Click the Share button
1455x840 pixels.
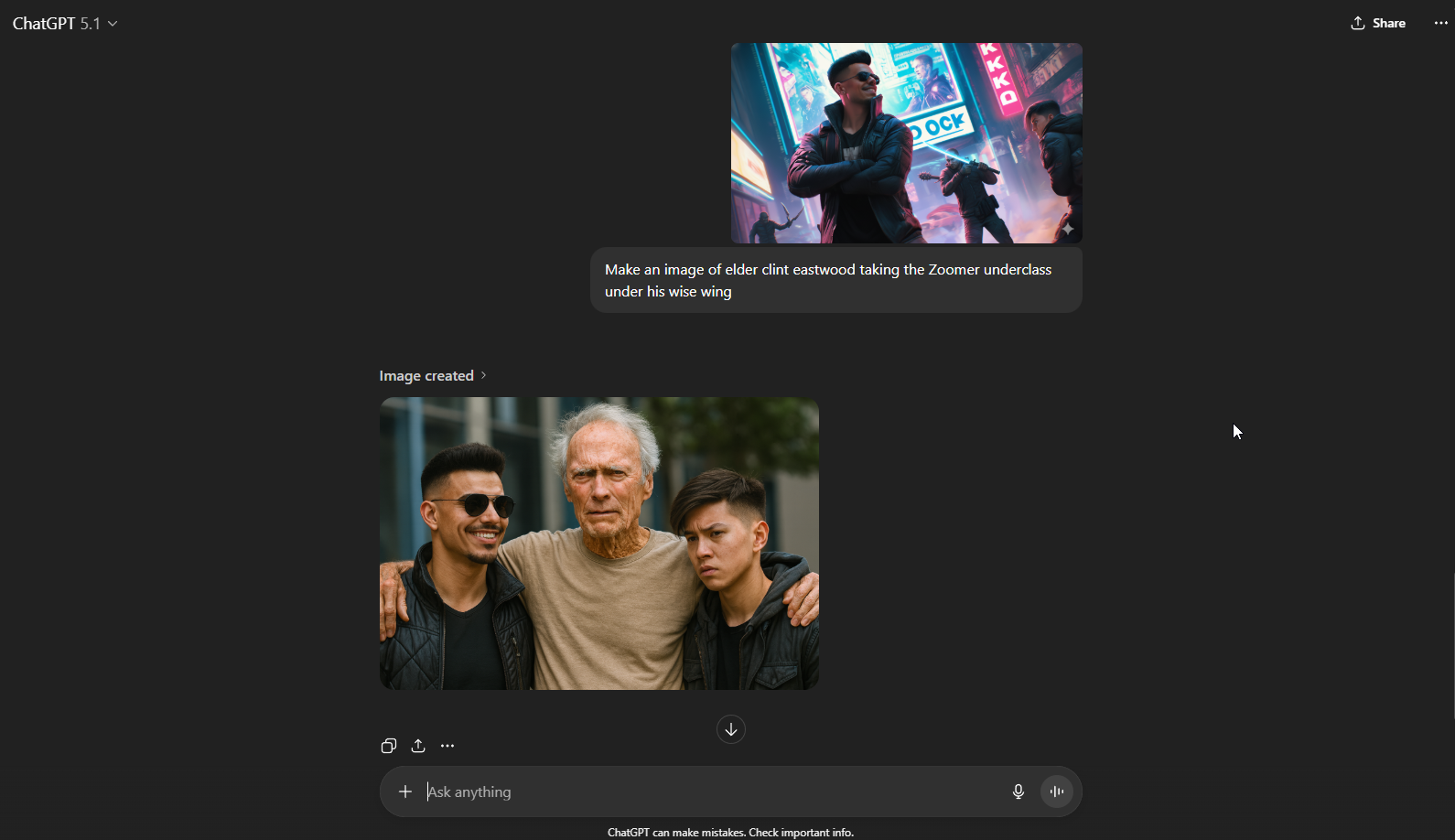pyautogui.click(x=1378, y=24)
